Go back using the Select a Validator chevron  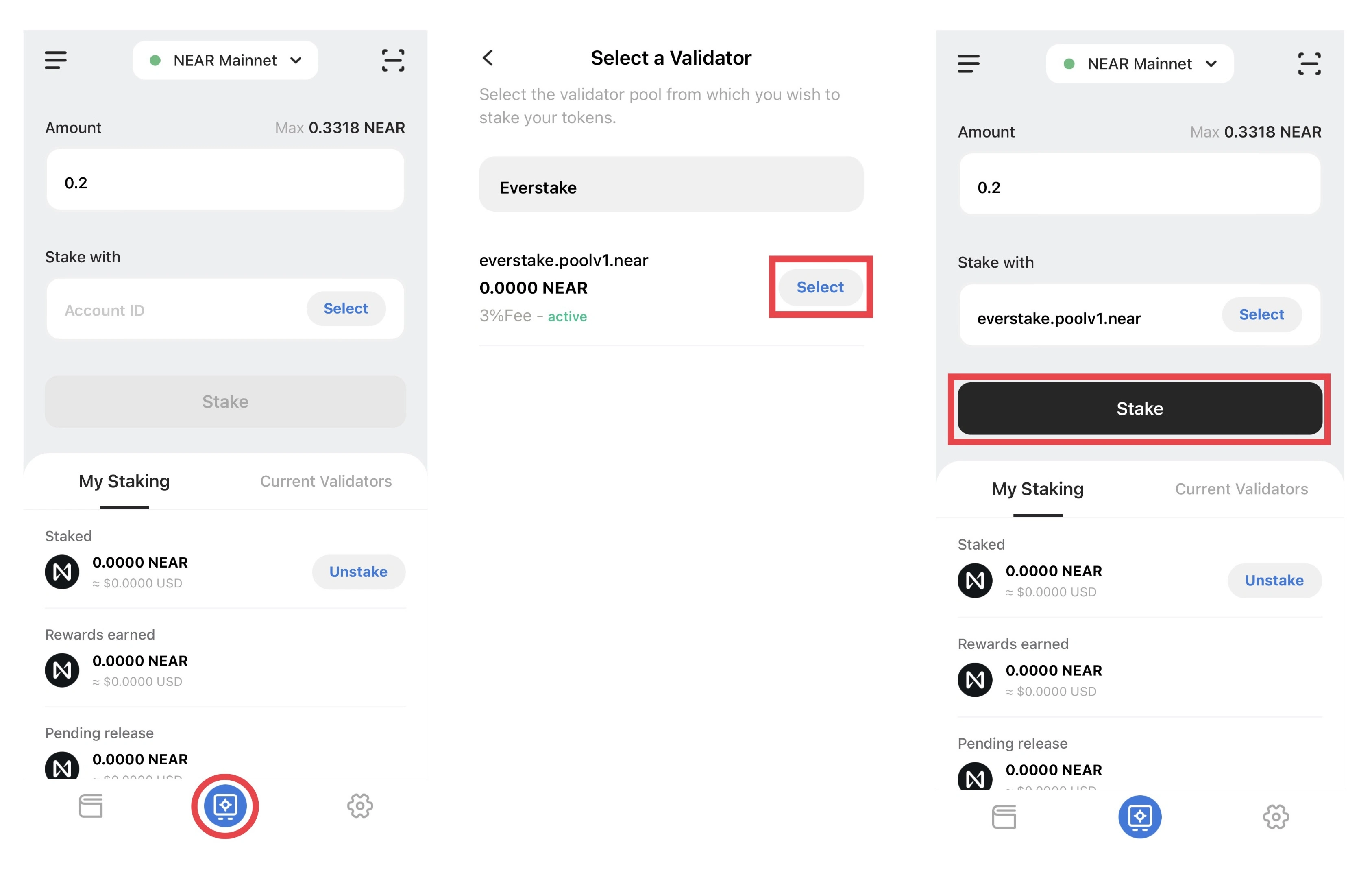(487, 57)
